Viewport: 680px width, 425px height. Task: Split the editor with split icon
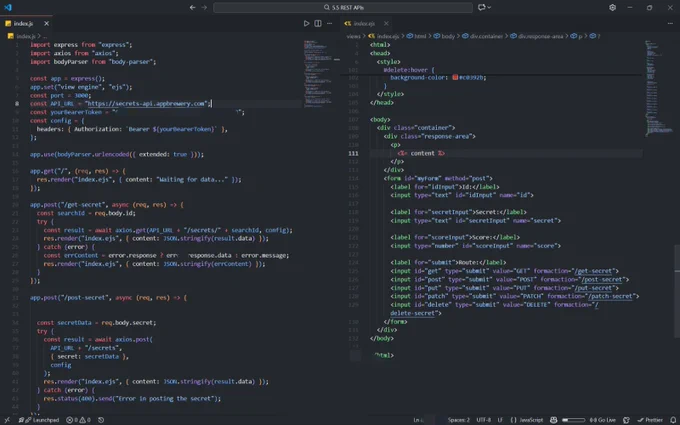[318, 23]
